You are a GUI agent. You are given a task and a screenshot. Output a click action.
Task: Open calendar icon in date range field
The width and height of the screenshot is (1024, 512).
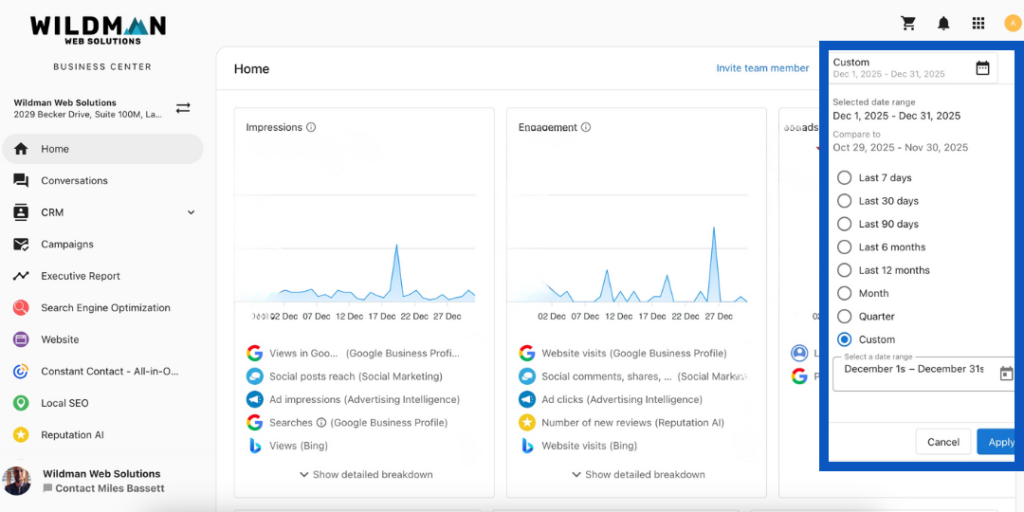pos(1006,373)
